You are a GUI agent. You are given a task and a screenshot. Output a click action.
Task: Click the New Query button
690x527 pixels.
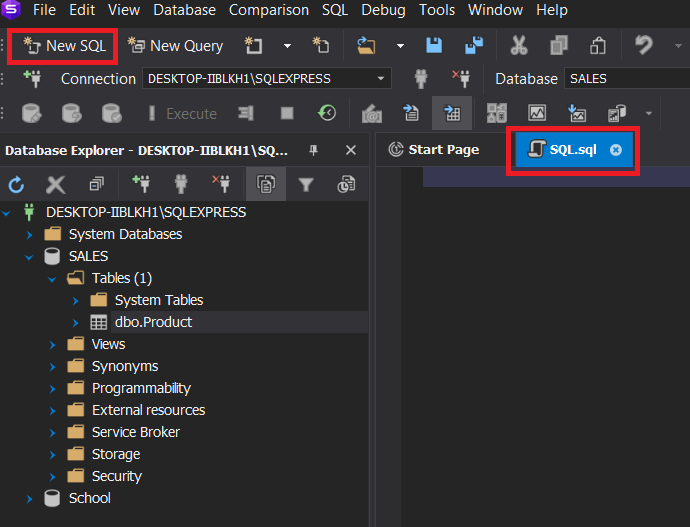click(175, 46)
